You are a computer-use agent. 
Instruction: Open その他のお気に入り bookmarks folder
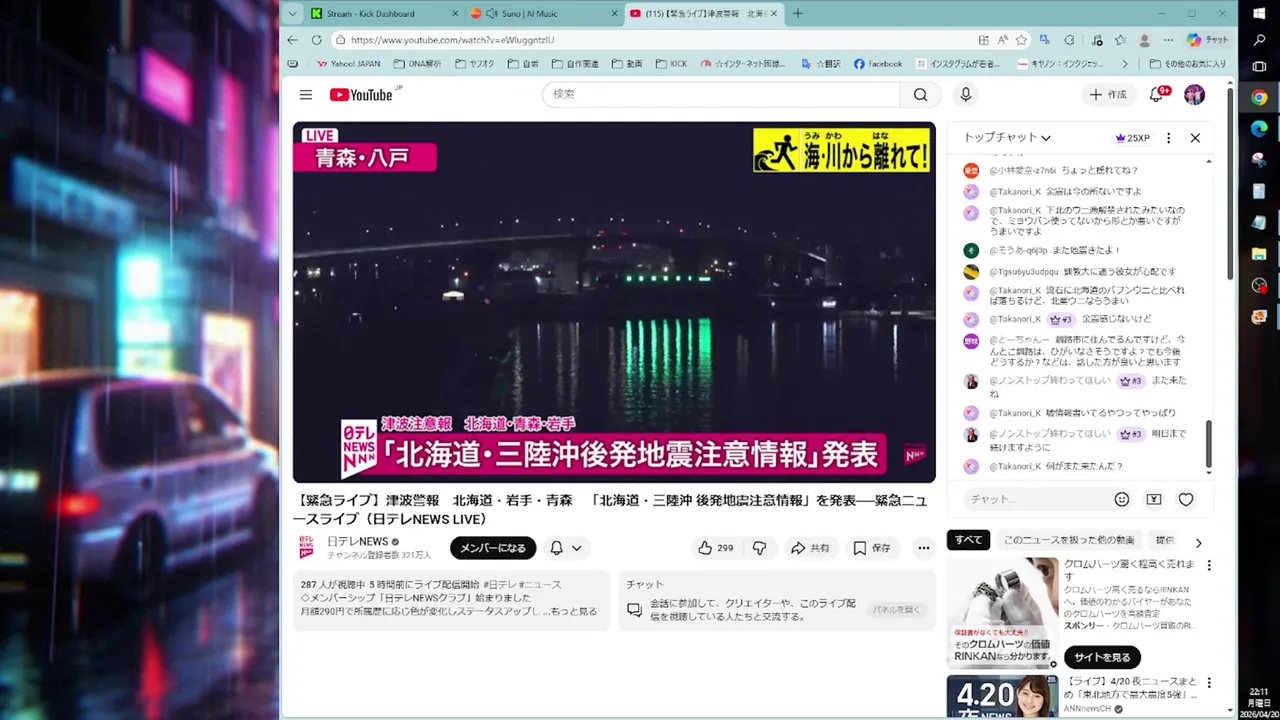pos(1187,64)
